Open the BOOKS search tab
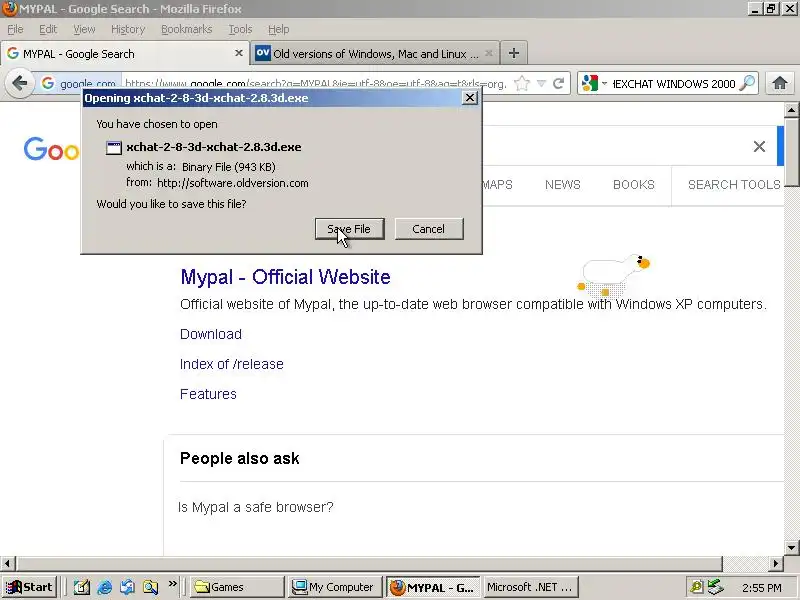The image size is (800, 600). pyautogui.click(x=634, y=185)
